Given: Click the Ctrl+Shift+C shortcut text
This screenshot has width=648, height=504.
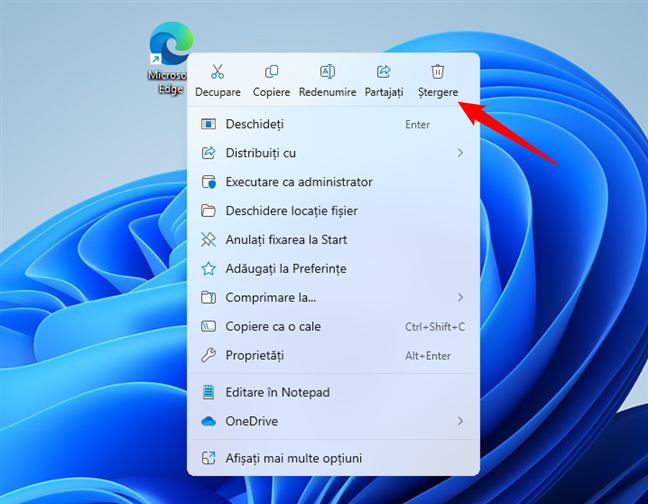Looking at the screenshot, I should tap(435, 327).
